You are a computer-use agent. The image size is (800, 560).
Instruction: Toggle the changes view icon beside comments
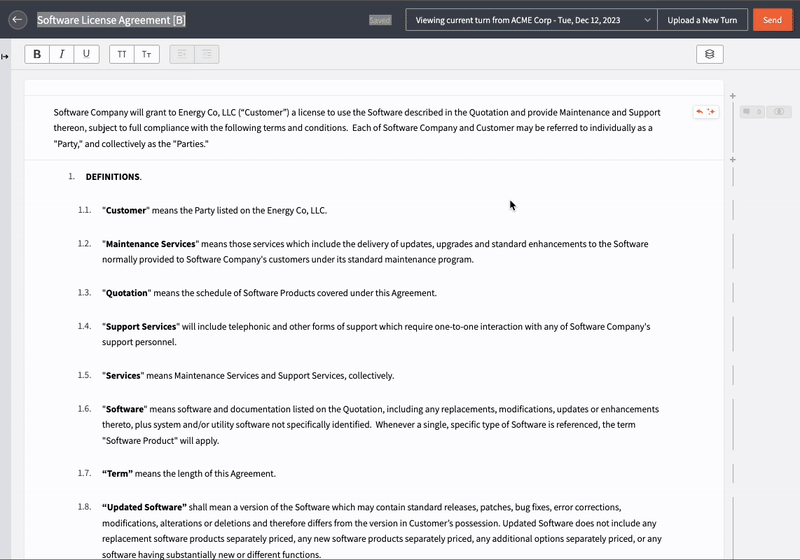[x=779, y=112]
